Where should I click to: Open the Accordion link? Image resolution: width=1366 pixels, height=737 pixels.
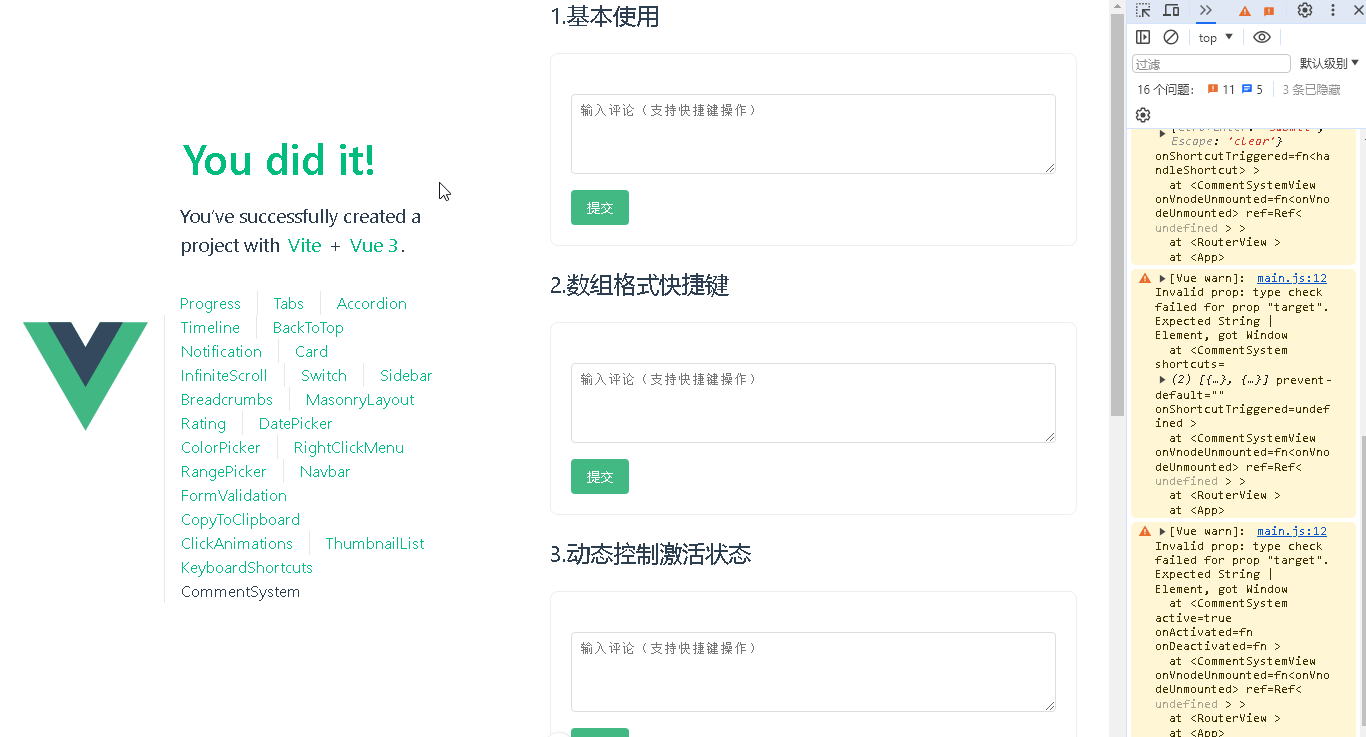point(371,304)
